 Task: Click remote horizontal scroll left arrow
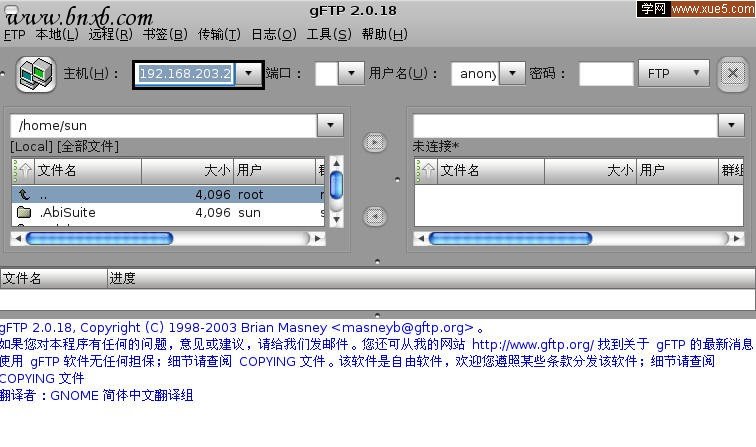(x=421, y=238)
